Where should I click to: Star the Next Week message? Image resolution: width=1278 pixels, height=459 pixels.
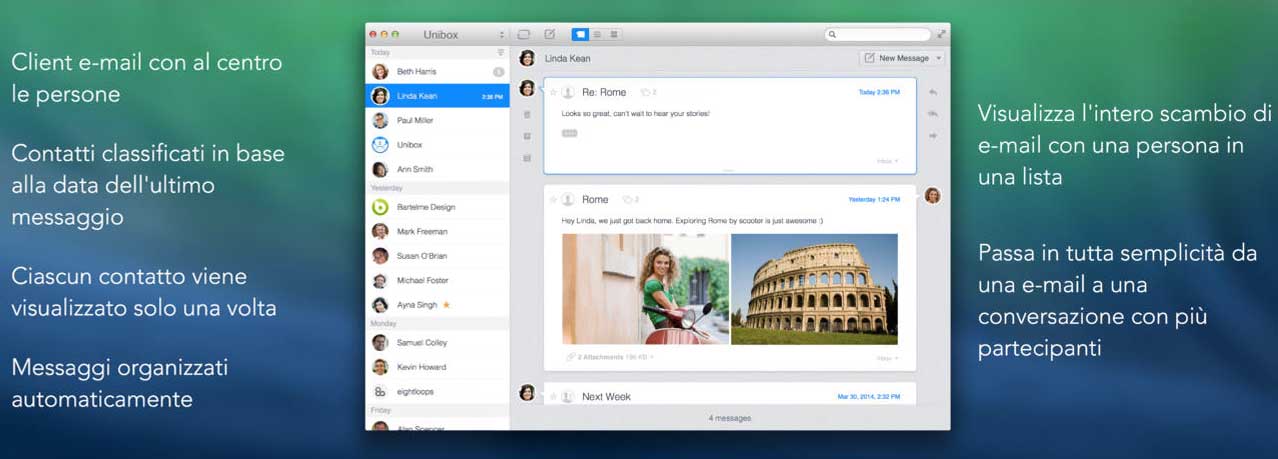(553, 397)
